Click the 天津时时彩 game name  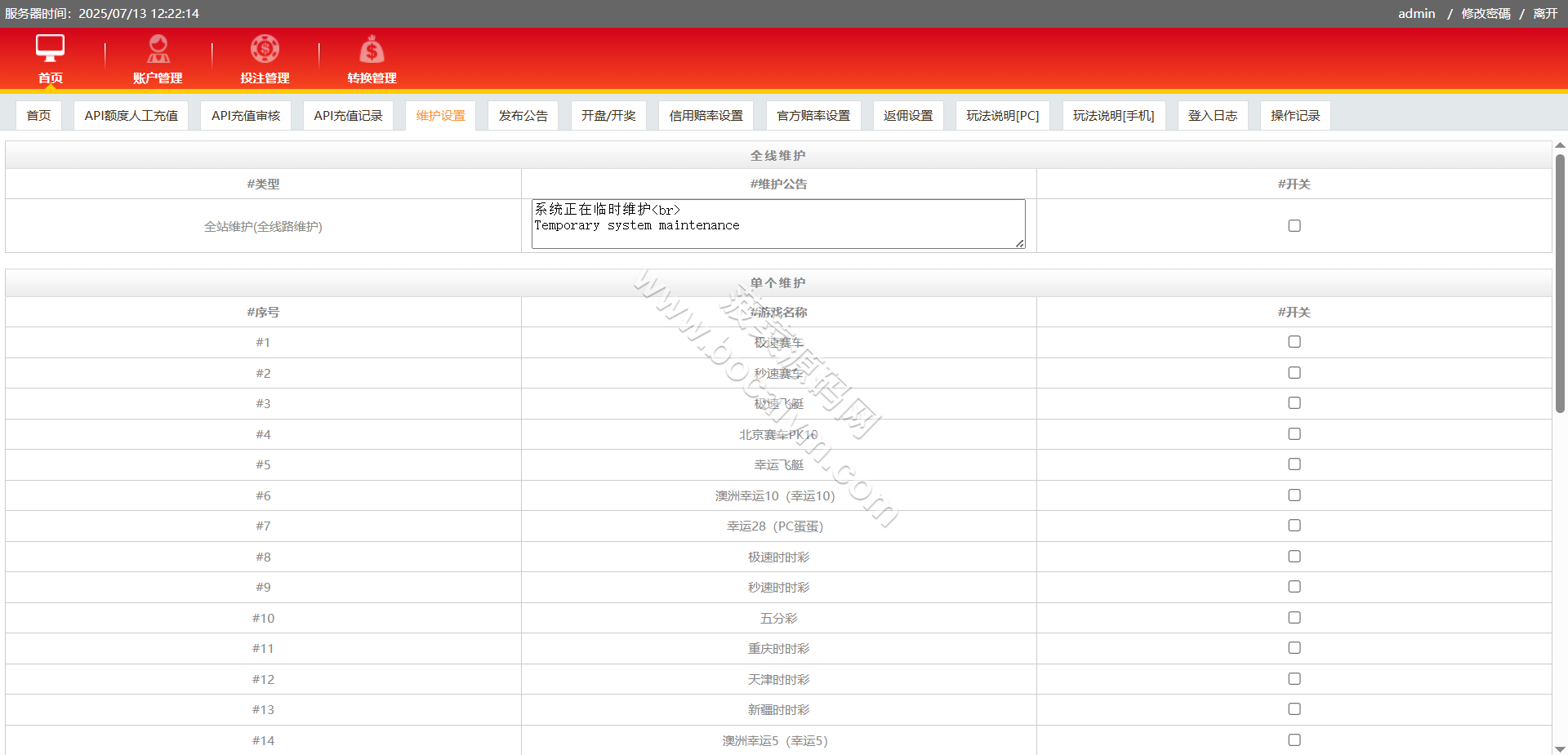[778, 679]
